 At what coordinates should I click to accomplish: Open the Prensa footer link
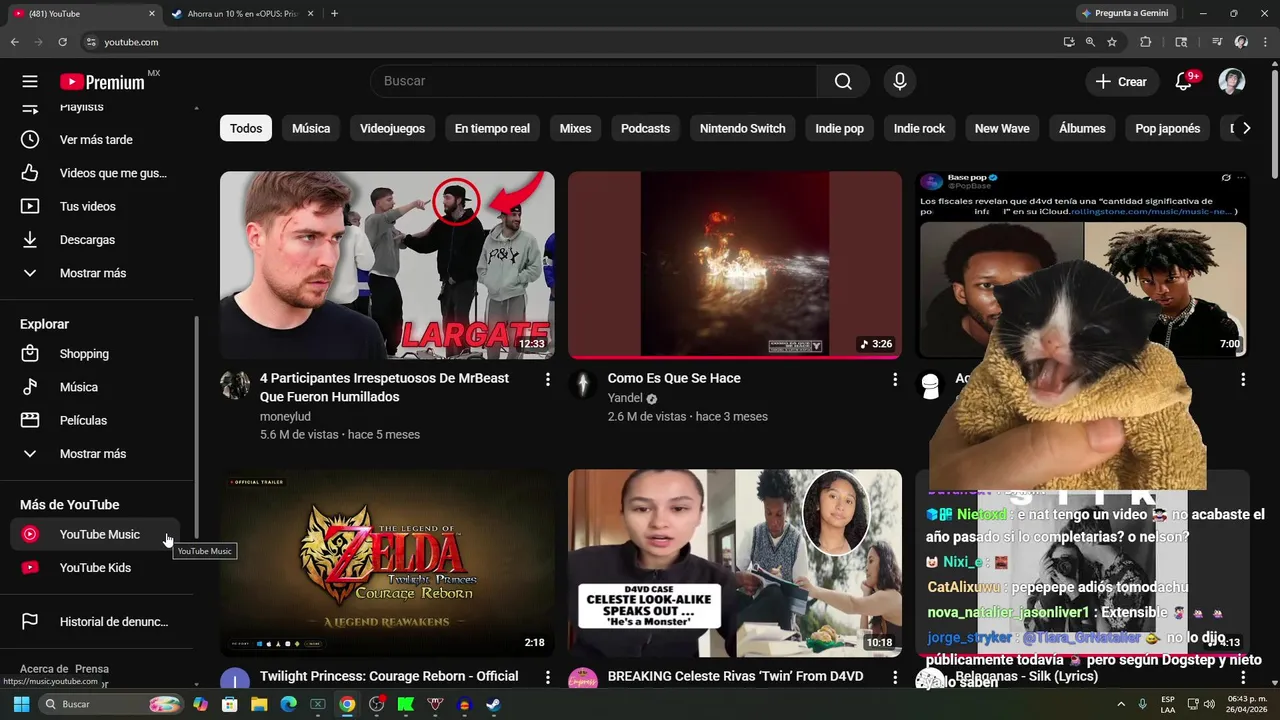[92, 669]
